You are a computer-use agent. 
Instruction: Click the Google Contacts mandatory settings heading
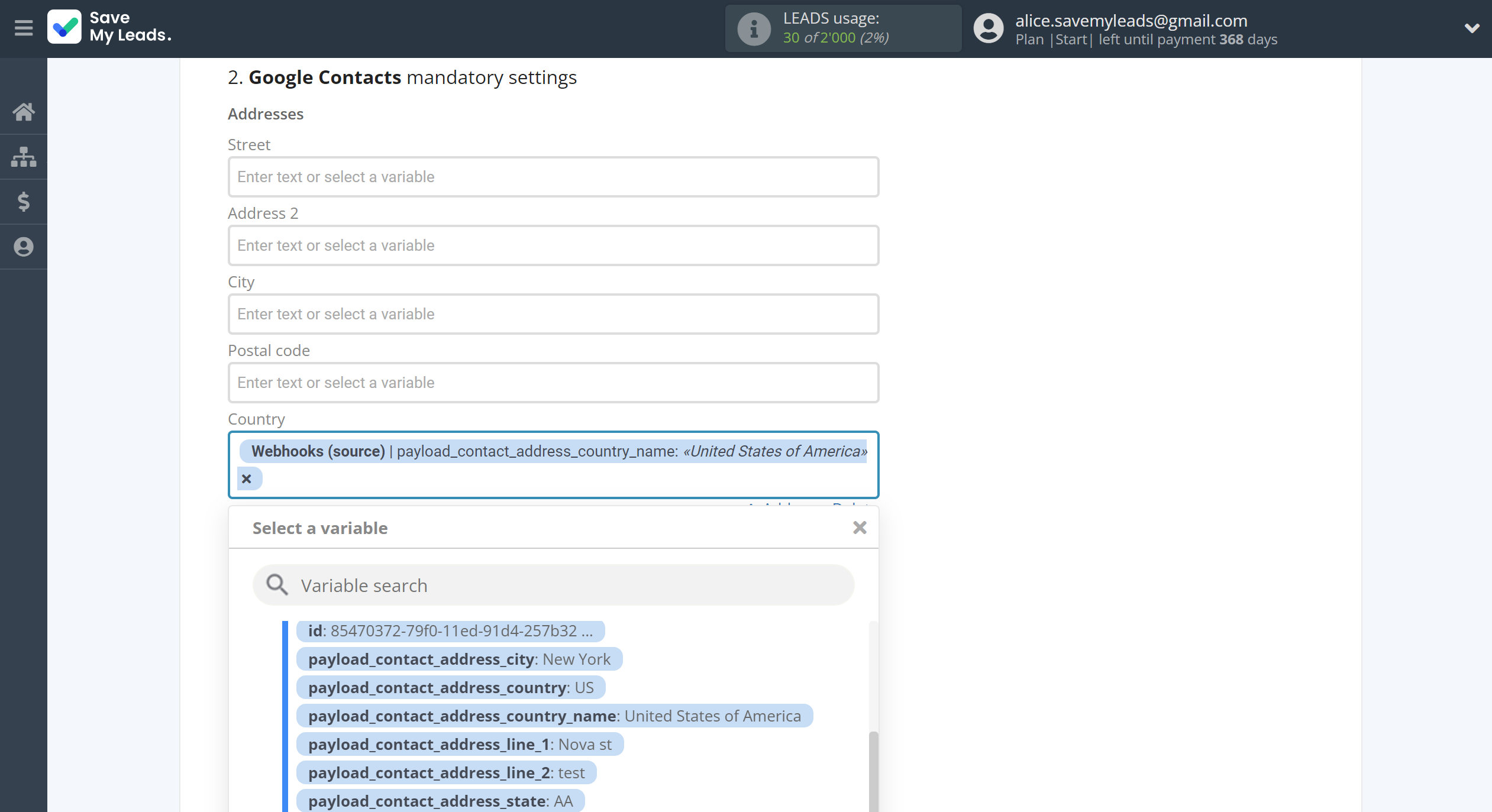click(x=402, y=77)
